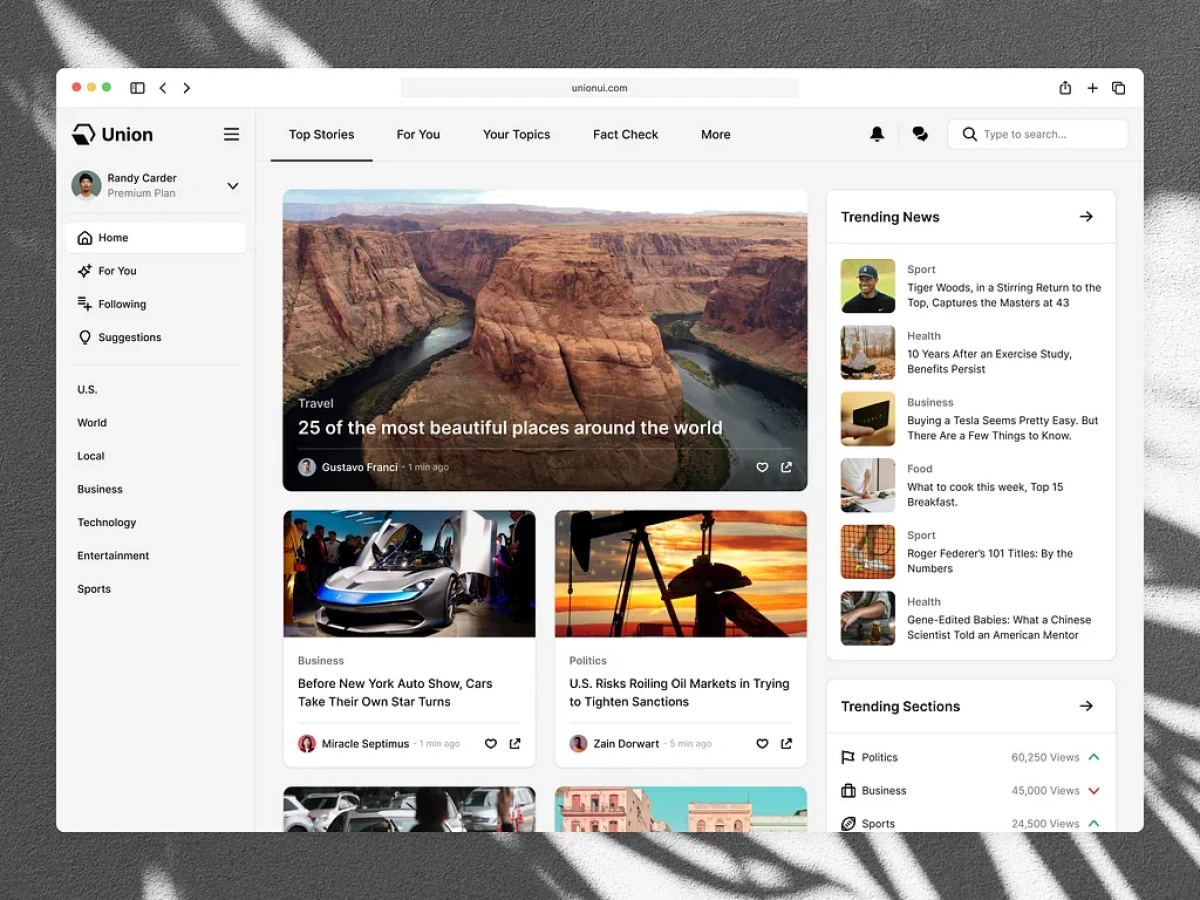Like the 25 most beautiful places article

click(x=762, y=467)
